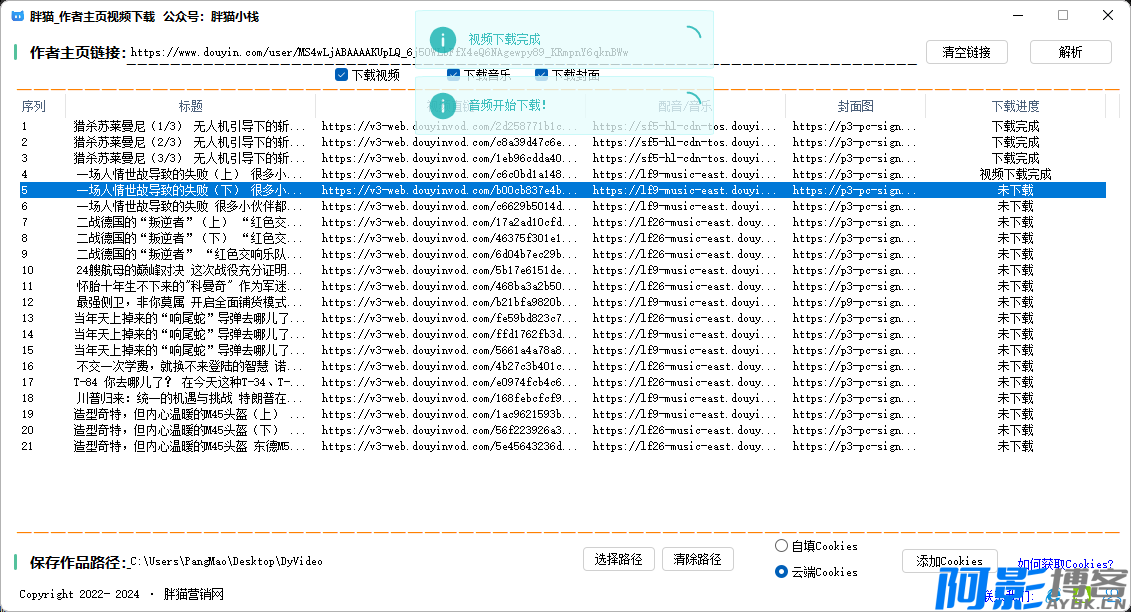This screenshot has height=612, width=1131.
Task: Click the 选择路径 button
Action: tap(618, 559)
